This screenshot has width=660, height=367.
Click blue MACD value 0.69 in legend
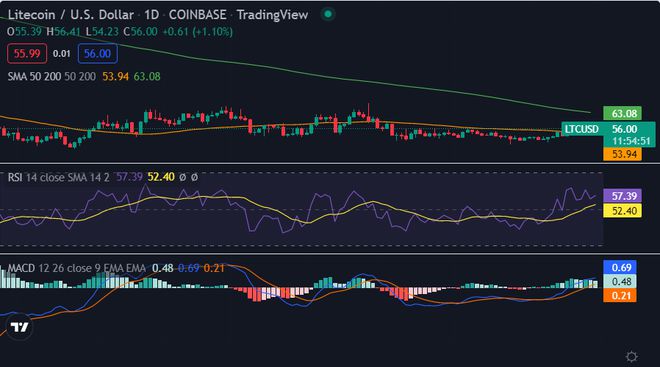[x=188, y=268]
